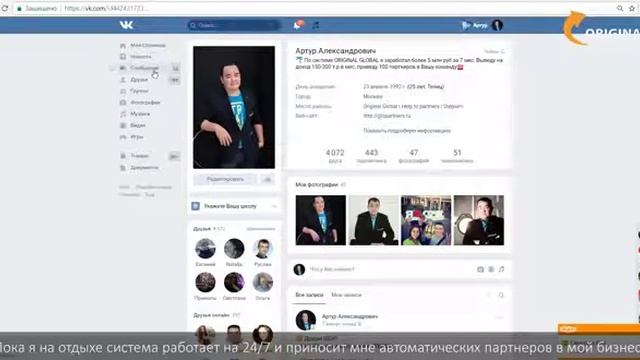This screenshot has width=640, height=360.
Task: Click the Games controller menu icon
Action: tap(123, 137)
